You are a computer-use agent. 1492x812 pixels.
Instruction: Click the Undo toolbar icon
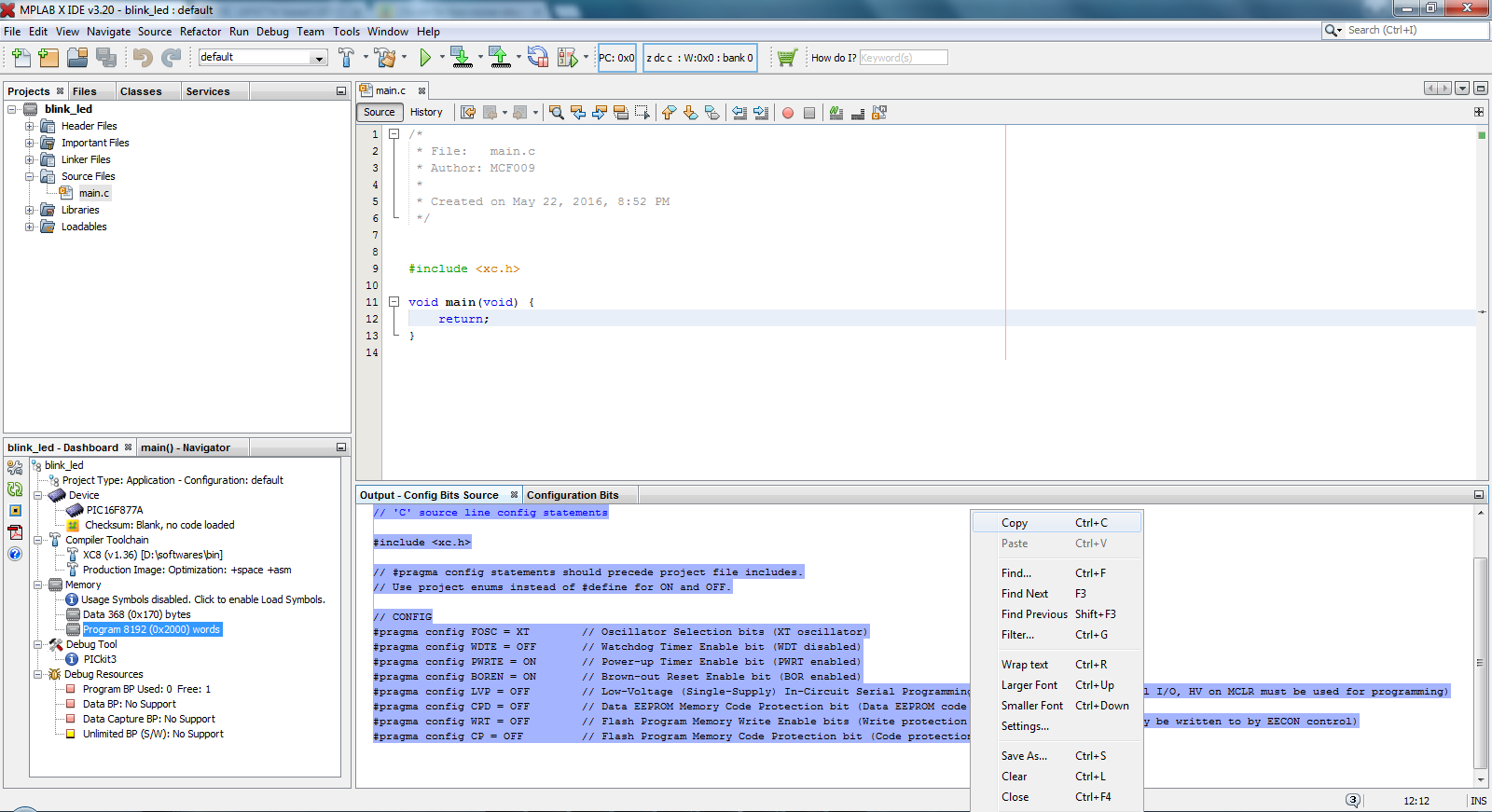[143, 58]
